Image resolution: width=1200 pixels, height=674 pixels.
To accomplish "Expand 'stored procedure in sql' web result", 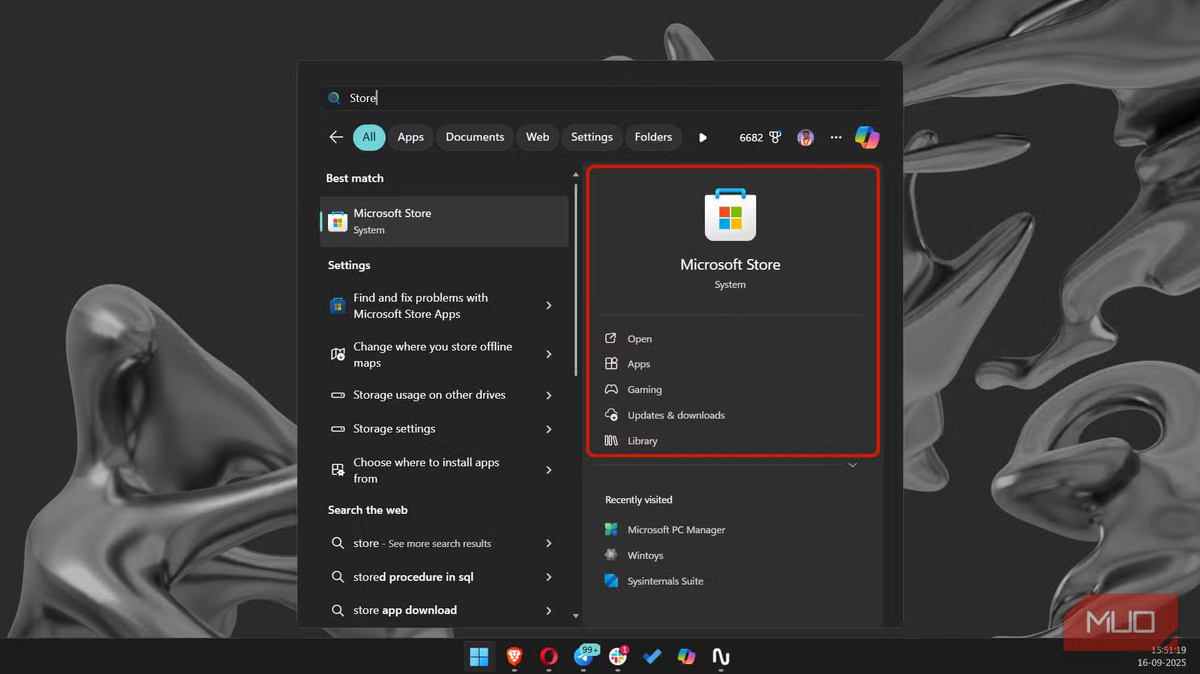I will pyautogui.click(x=549, y=577).
